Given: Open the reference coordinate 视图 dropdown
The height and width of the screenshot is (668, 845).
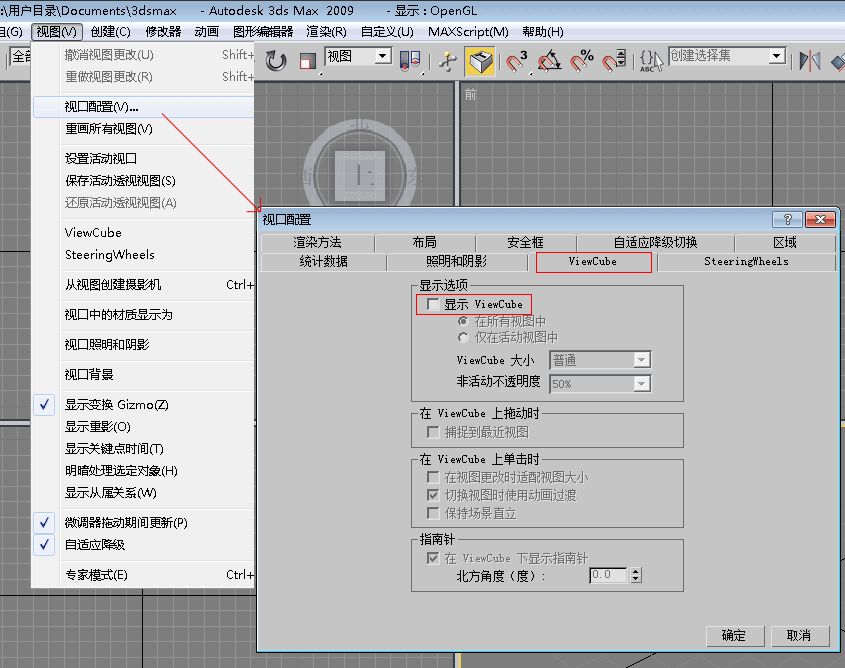Looking at the screenshot, I should pyautogui.click(x=358, y=56).
